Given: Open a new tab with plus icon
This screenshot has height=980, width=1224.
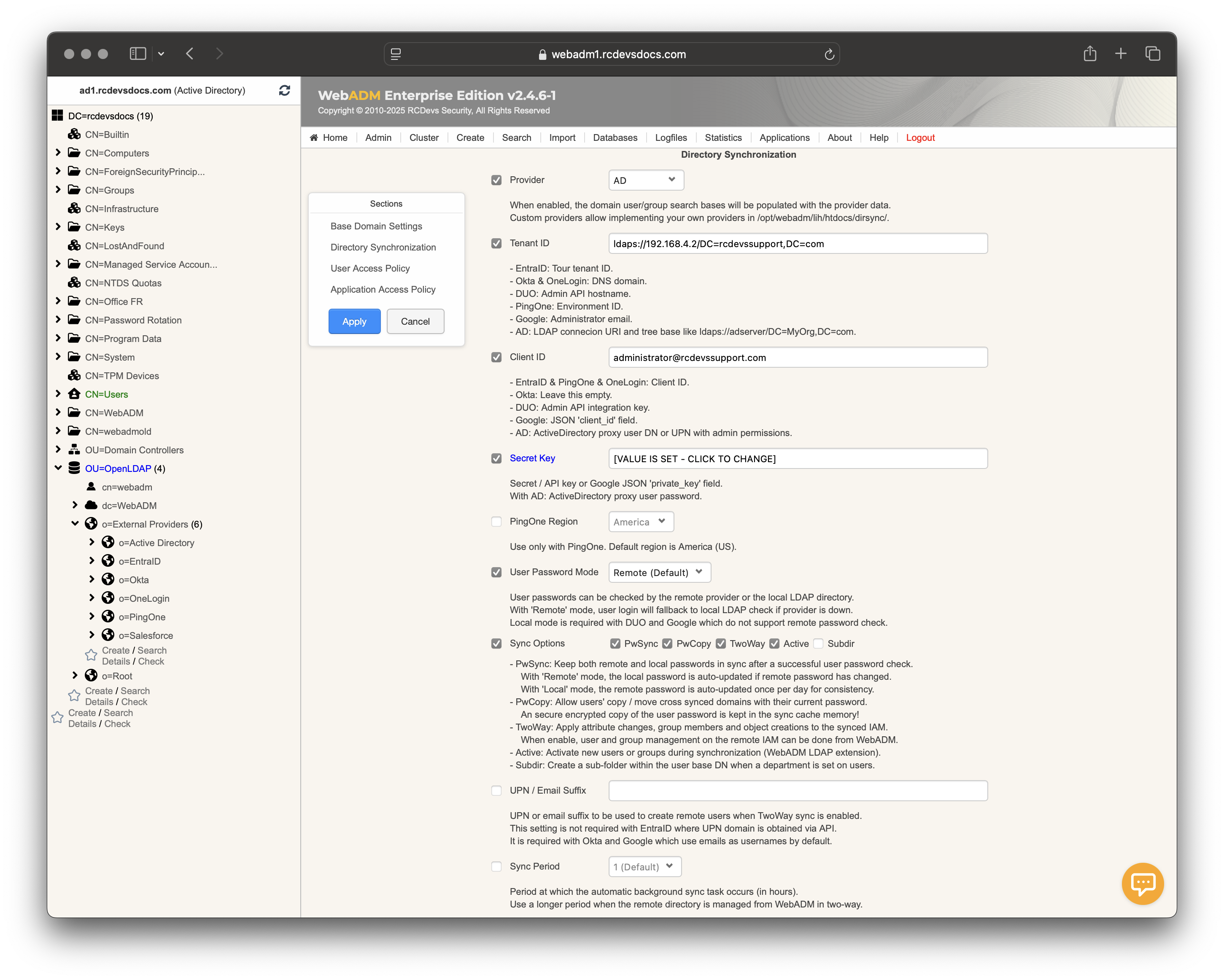Looking at the screenshot, I should point(1121,54).
